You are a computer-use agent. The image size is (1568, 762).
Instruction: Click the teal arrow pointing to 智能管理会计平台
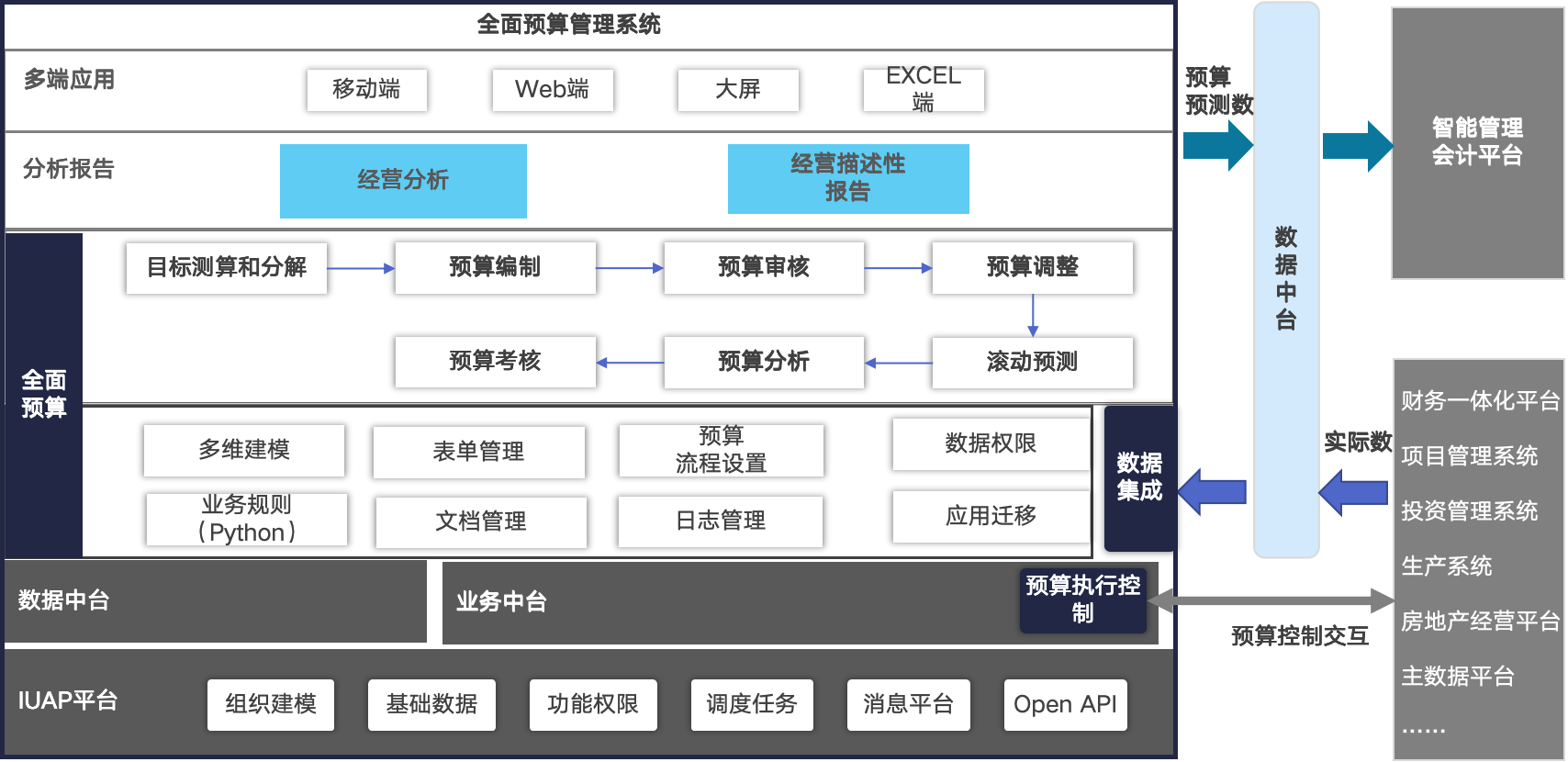pyautogui.click(x=1357, y=146)
